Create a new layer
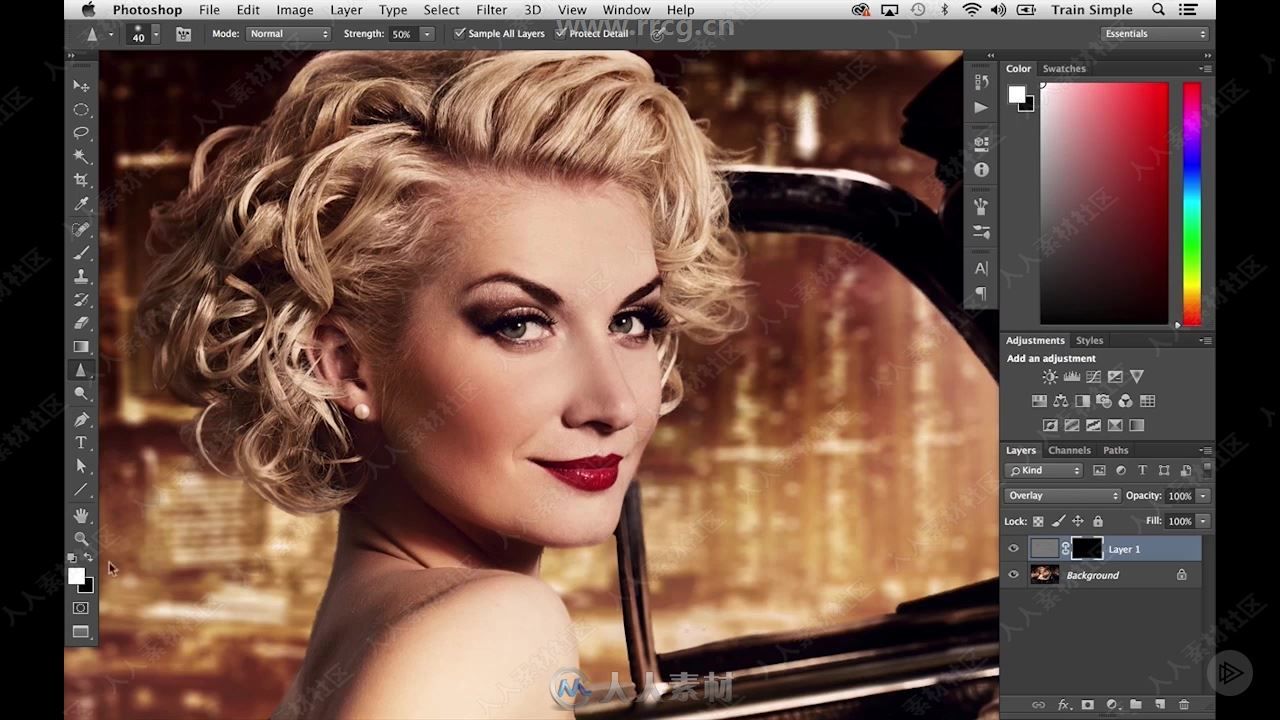 pyautogui.click(x=1160, y=705)
